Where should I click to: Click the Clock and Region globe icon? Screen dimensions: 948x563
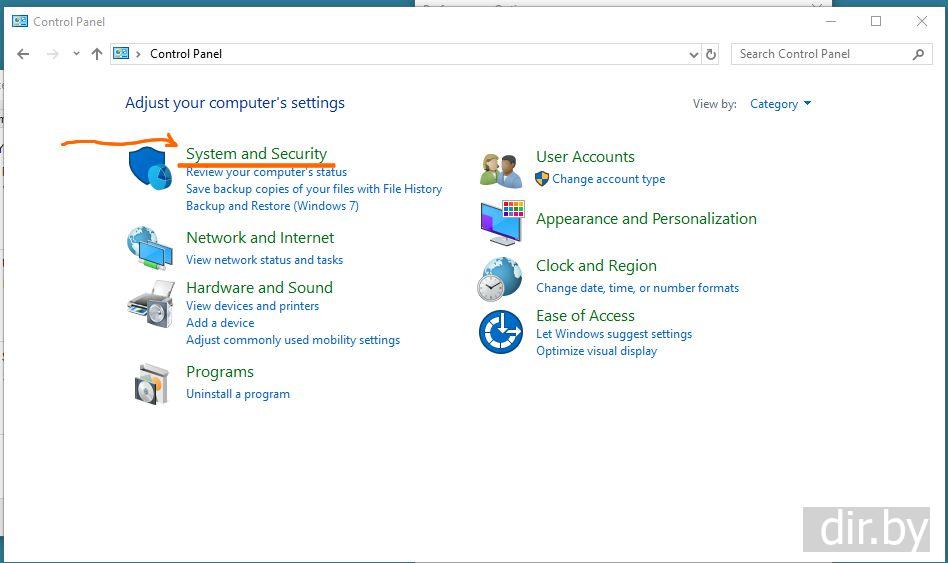pos(500,278)
